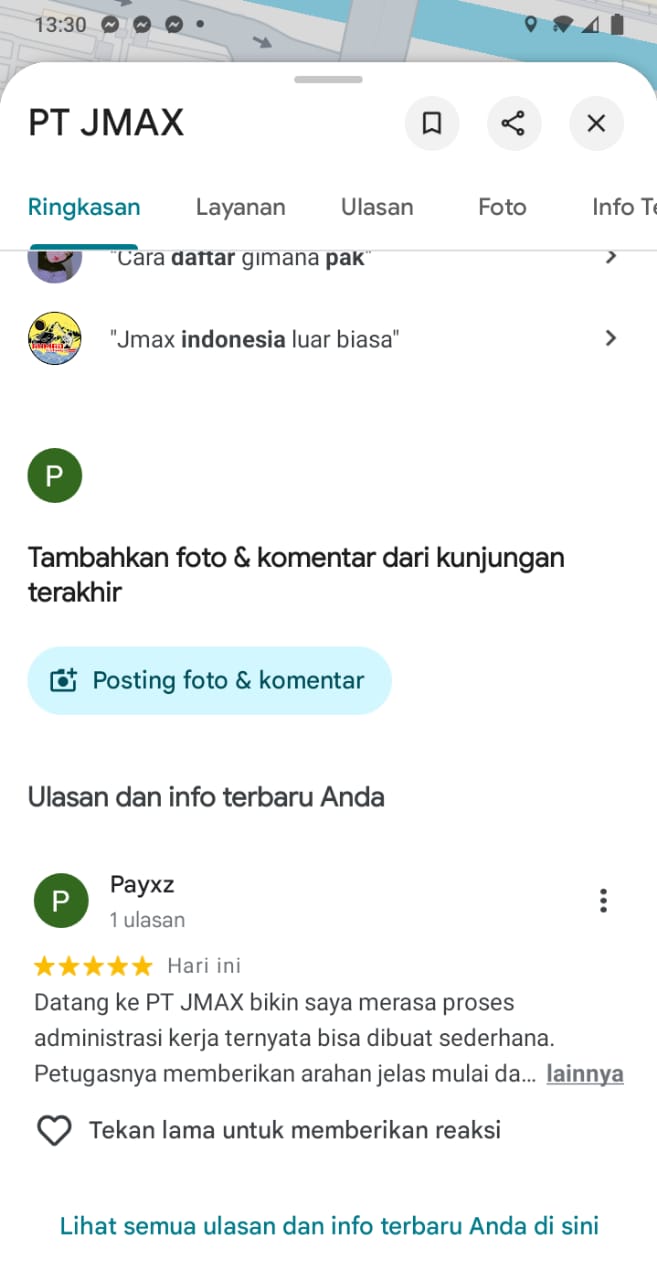Viewport: 657px width, 1280px height.
Task: Tap the drag handle on the sheet
Action: point(328,79)
